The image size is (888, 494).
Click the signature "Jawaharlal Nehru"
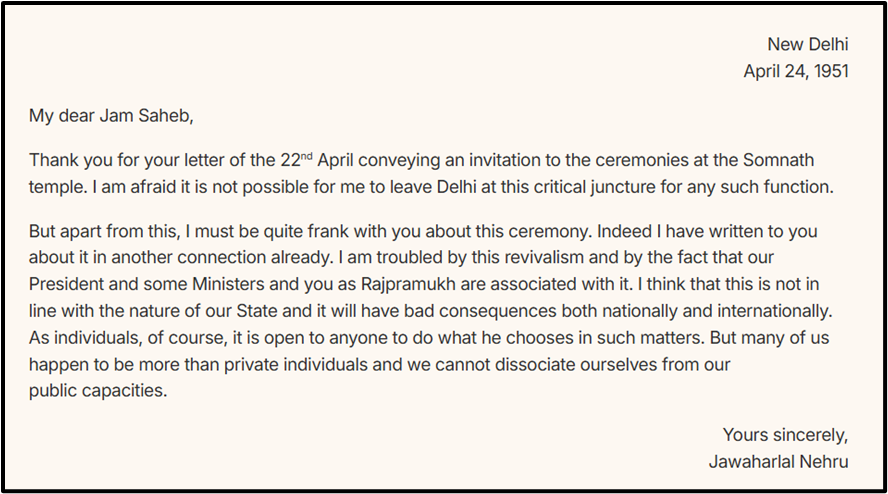click(x=778, y=461)
